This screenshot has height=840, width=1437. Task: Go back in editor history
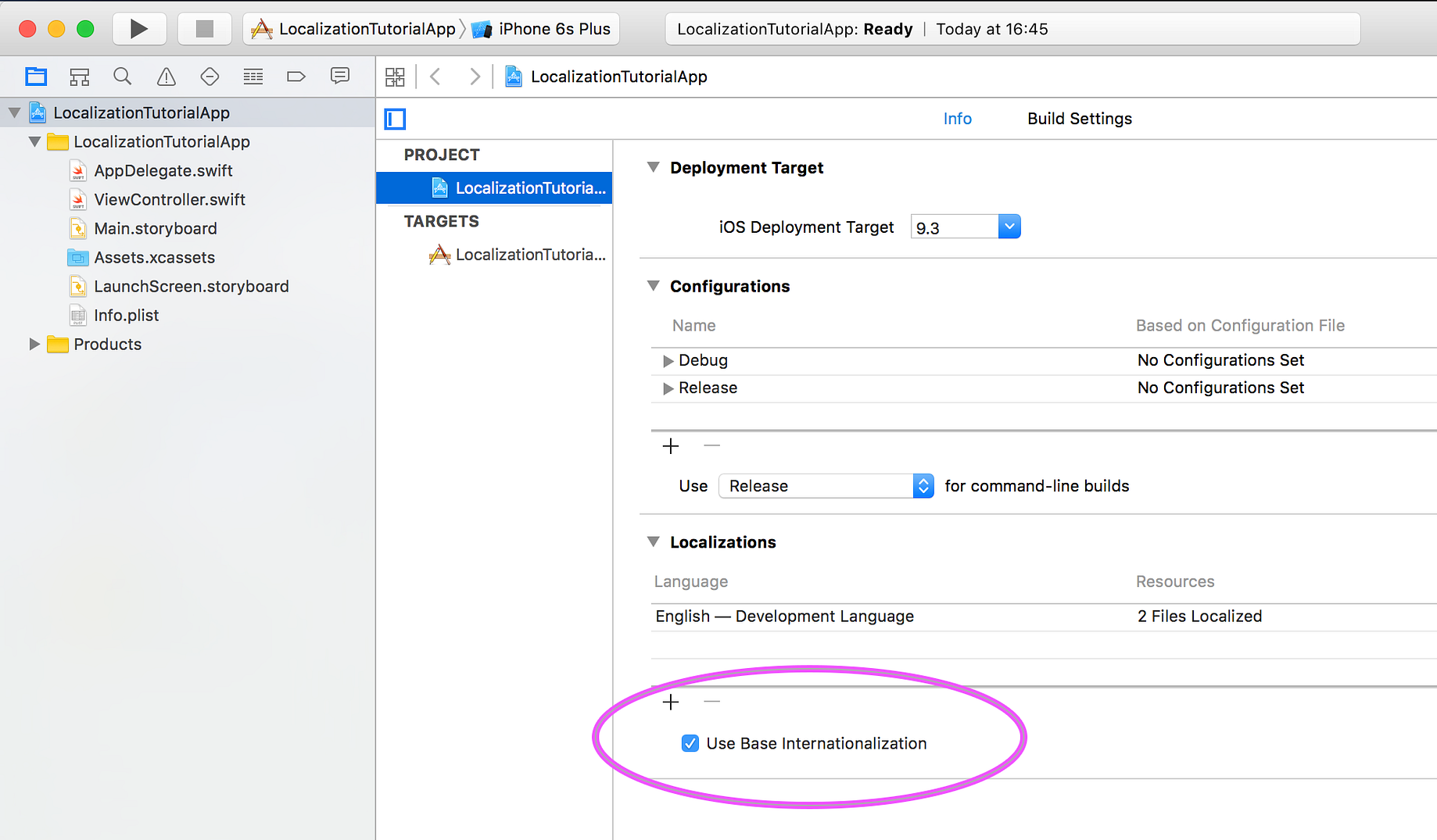click(x=435, y=77)
